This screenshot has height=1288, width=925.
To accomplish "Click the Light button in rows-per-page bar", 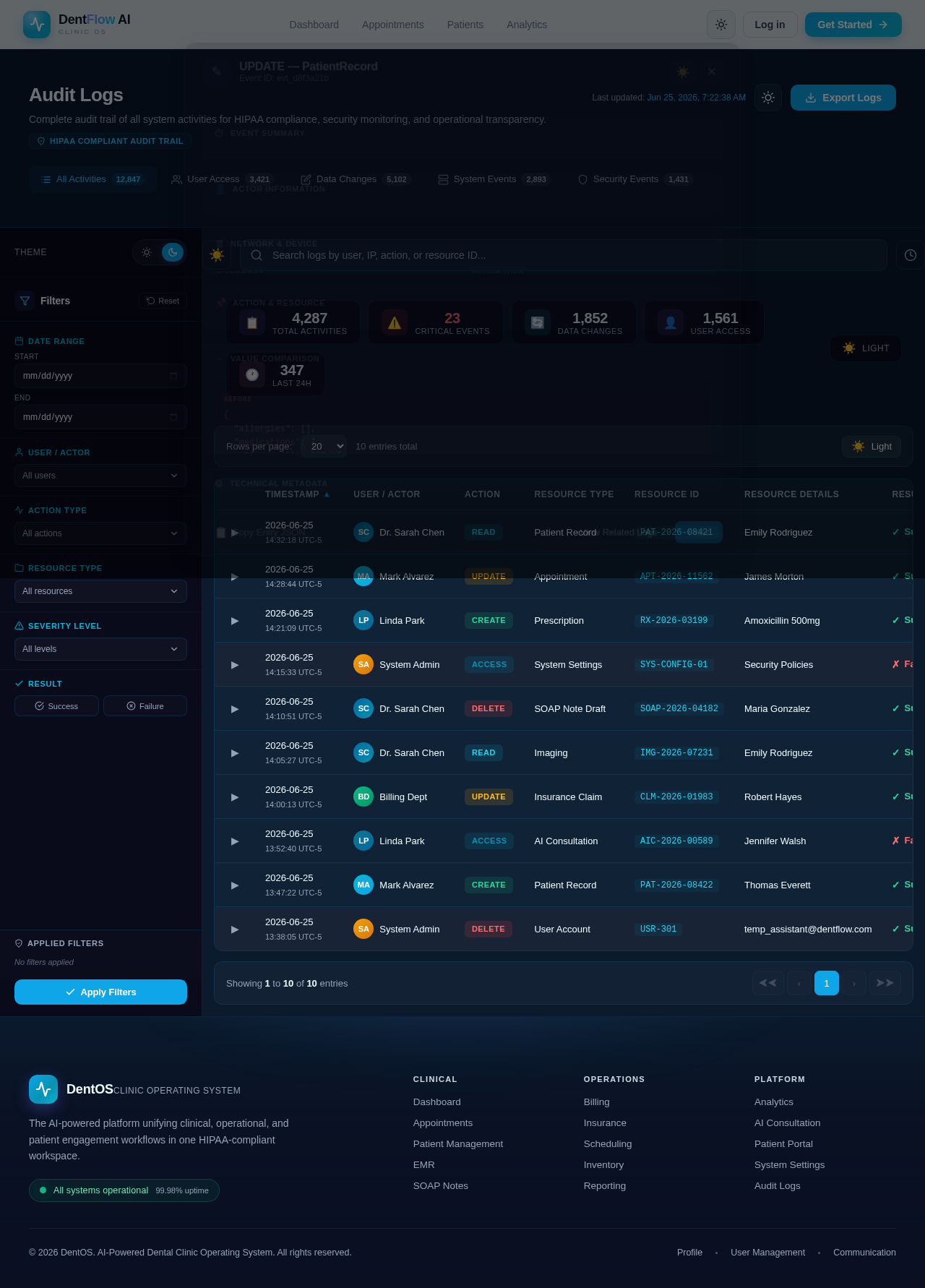I will (x=872, y=447).
